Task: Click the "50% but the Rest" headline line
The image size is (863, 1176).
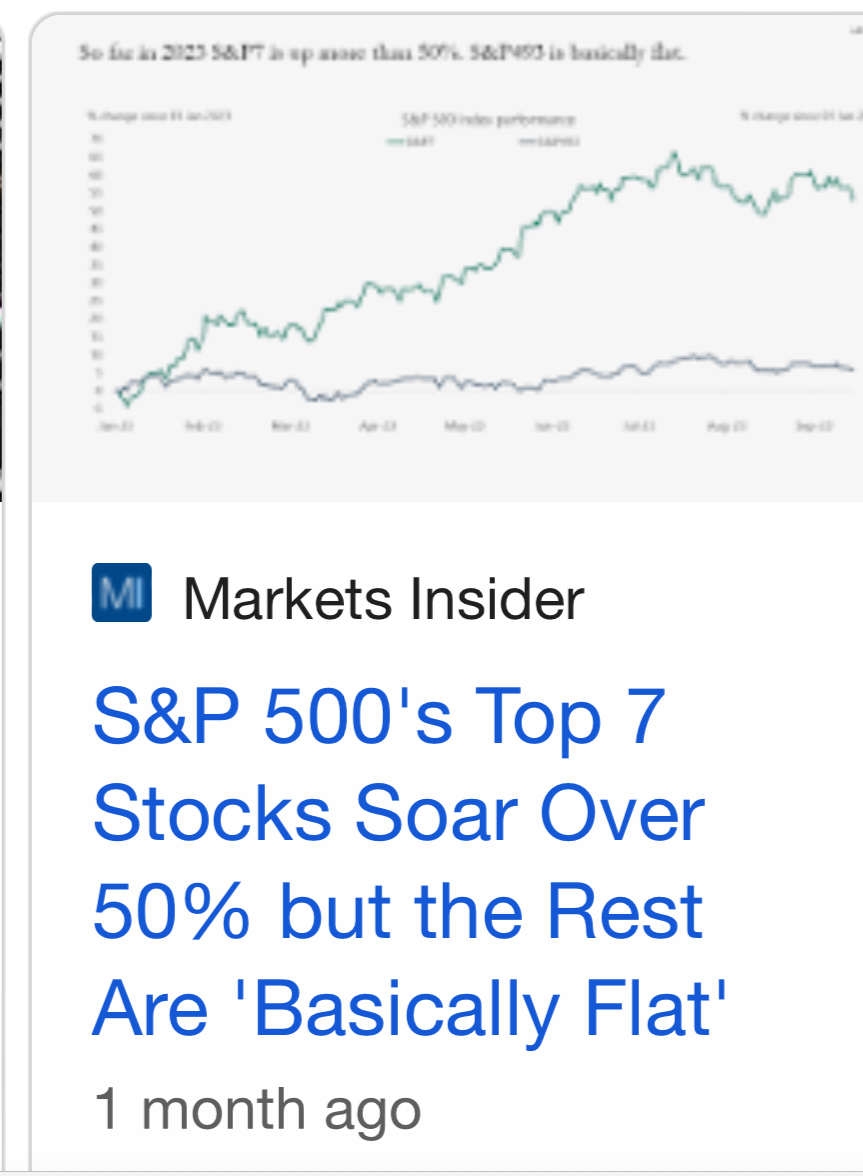Action: tap(398, 911)
